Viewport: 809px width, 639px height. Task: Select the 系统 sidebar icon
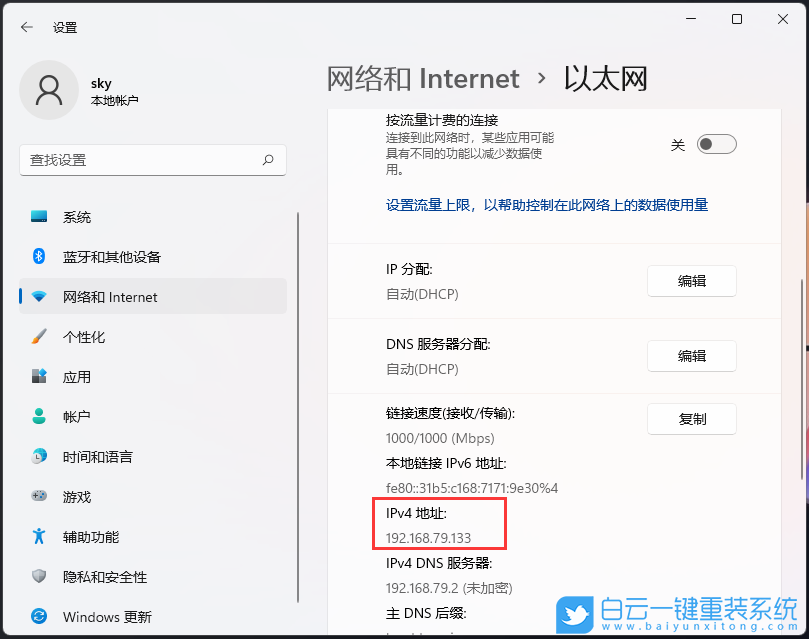(38, 217)
